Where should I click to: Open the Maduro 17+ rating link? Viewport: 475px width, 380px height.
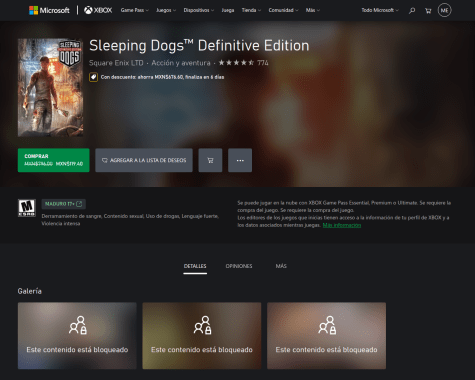pyautogui.click(x=64, y=204)
